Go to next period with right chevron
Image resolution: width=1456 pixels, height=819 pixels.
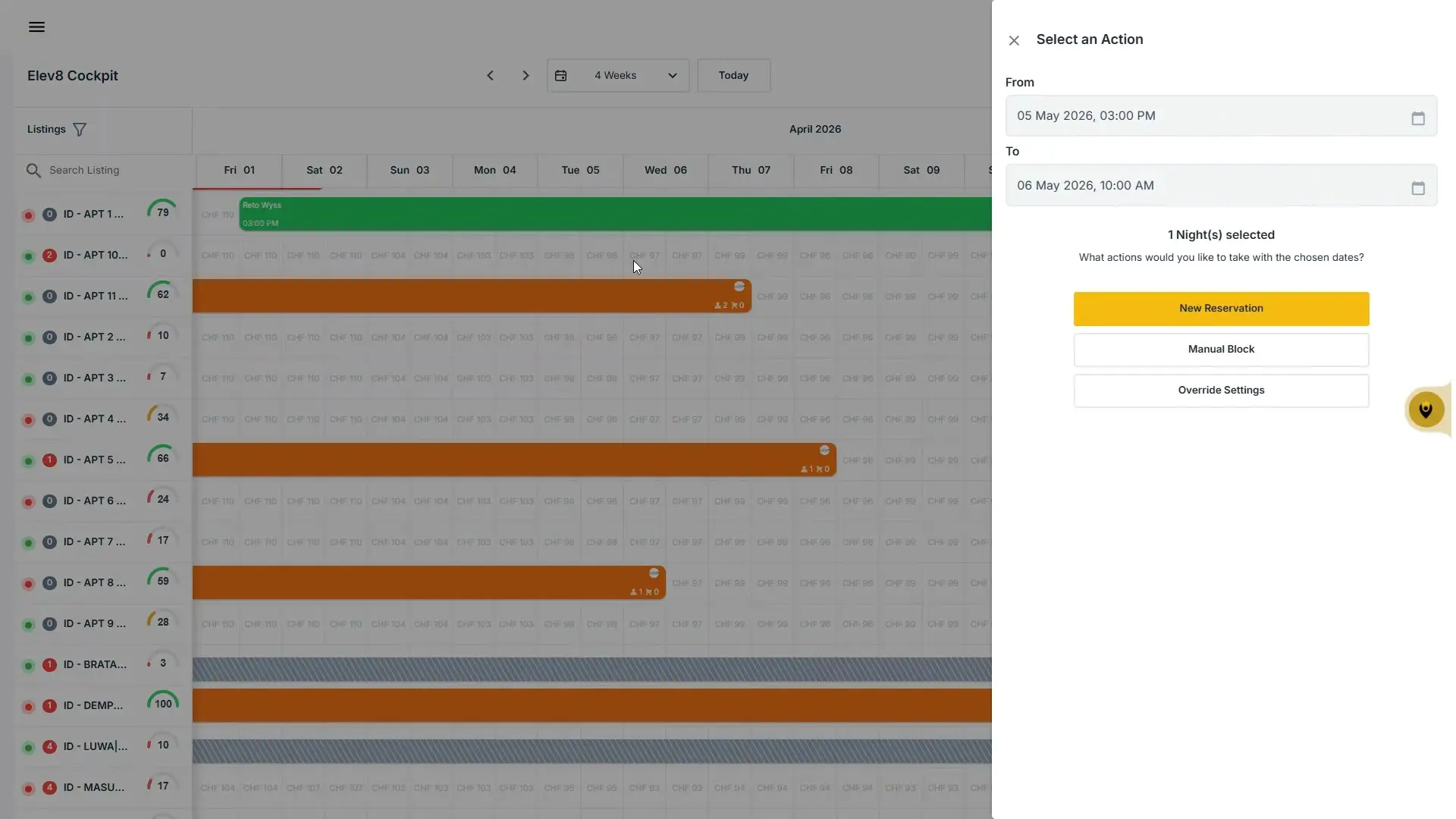coord(526,76)
